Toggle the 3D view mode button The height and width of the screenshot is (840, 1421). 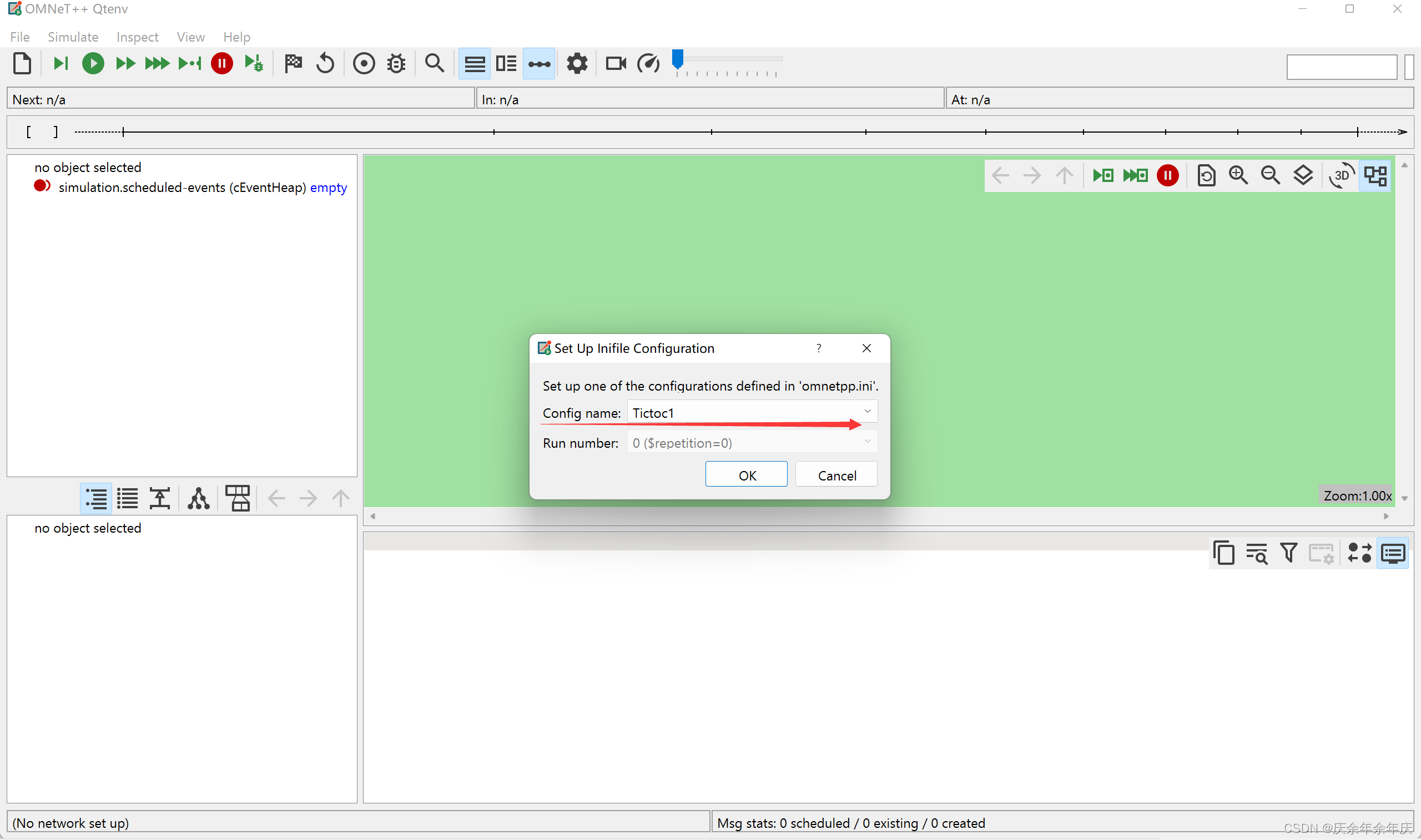1341,175
